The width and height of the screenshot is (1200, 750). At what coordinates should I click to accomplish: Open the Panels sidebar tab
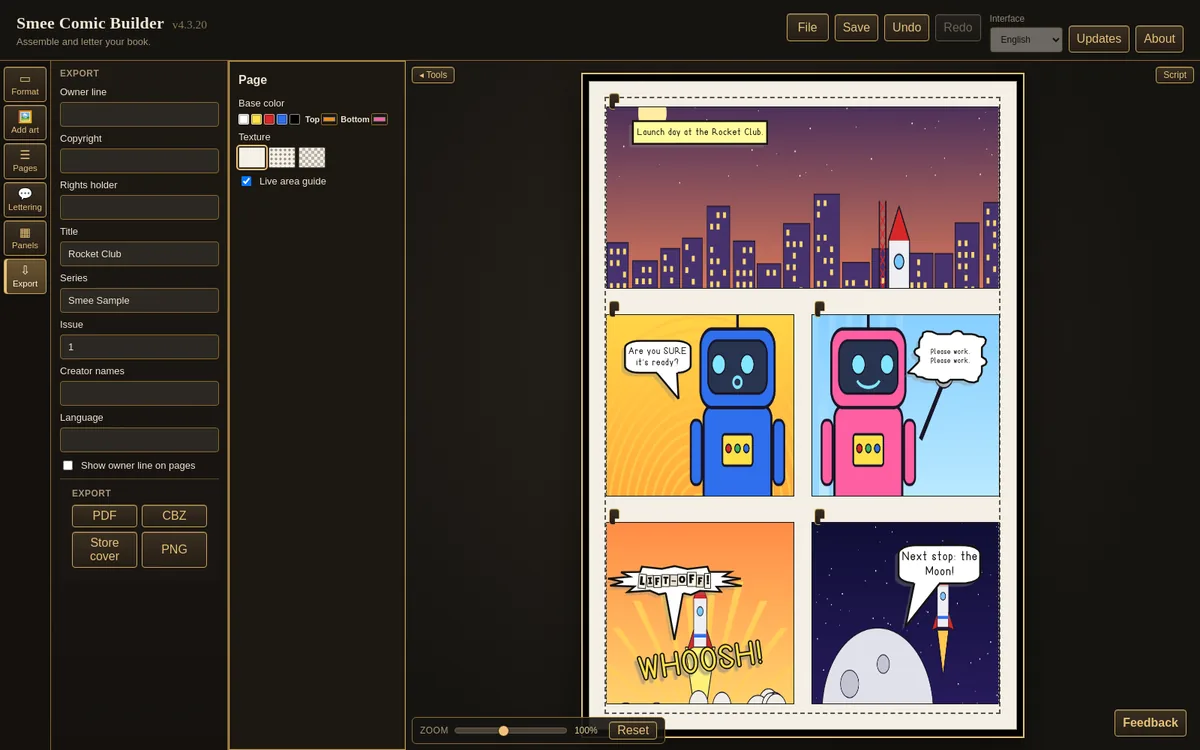pyautogui.click(x=25, y=238)
